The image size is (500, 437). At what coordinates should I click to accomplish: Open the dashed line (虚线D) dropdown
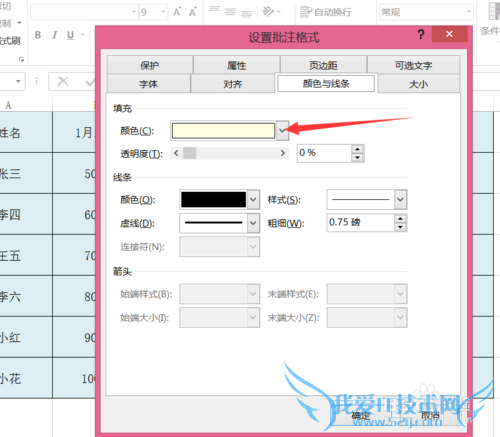253,223
